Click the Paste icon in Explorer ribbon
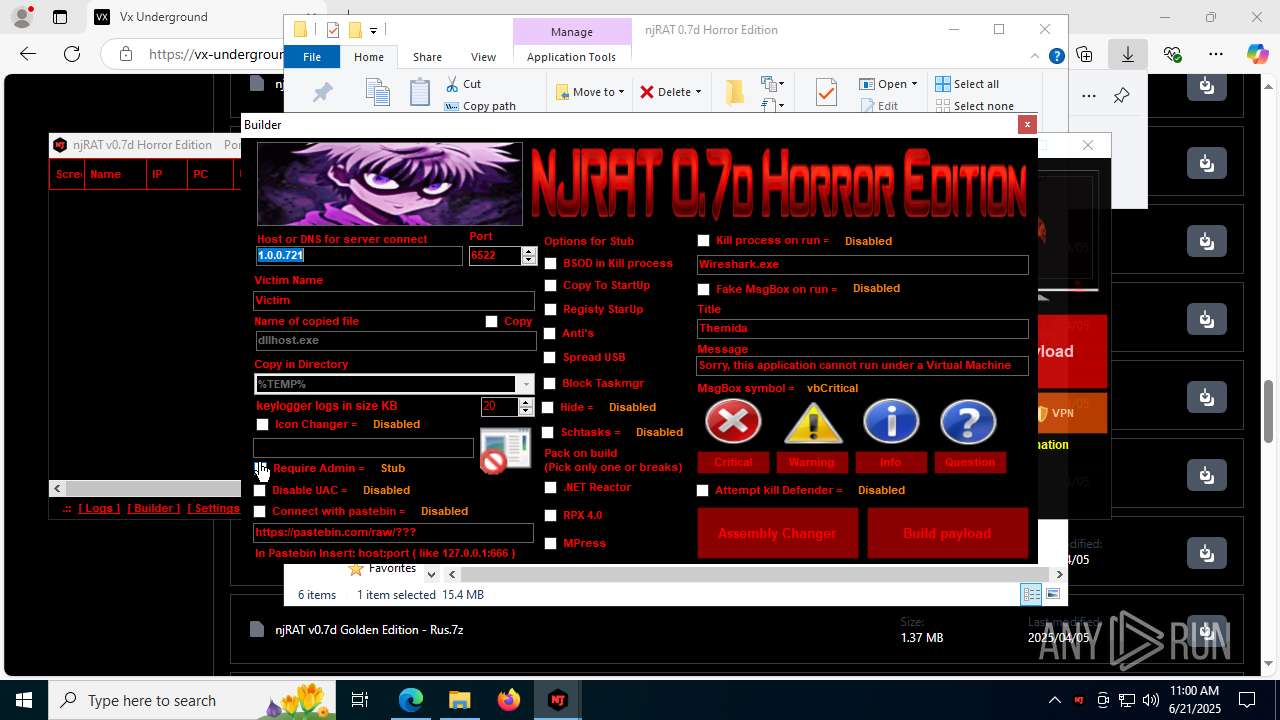This screenshot has height=720, width=1280. 420,93
